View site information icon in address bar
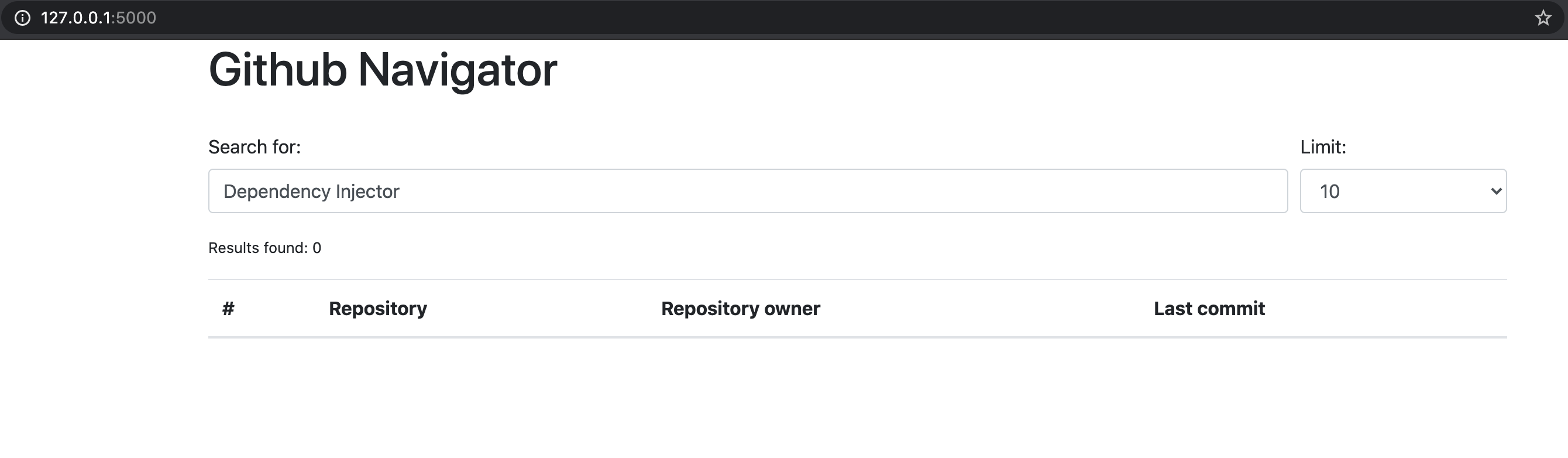 point(22,18)
